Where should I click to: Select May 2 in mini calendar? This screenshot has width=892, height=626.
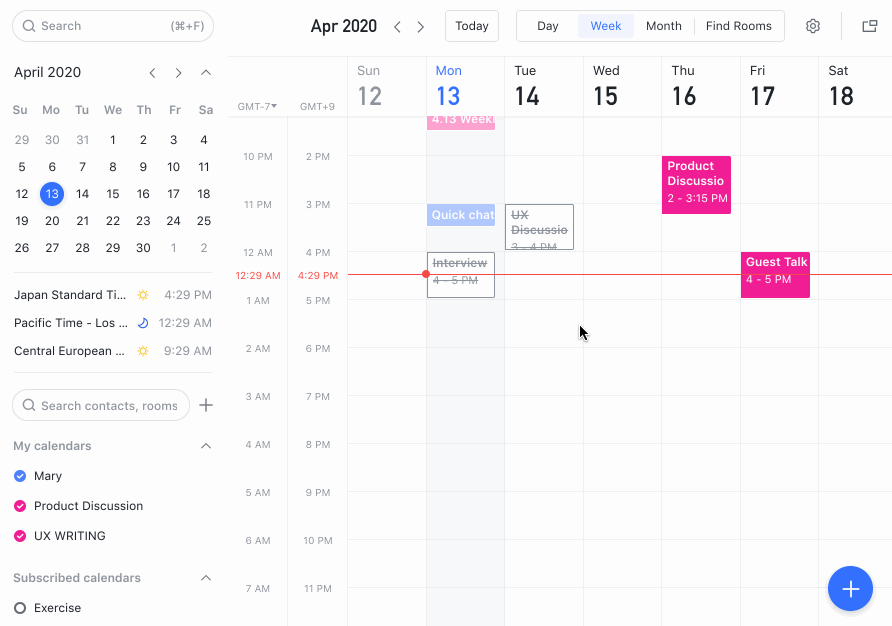click(204, 248)
